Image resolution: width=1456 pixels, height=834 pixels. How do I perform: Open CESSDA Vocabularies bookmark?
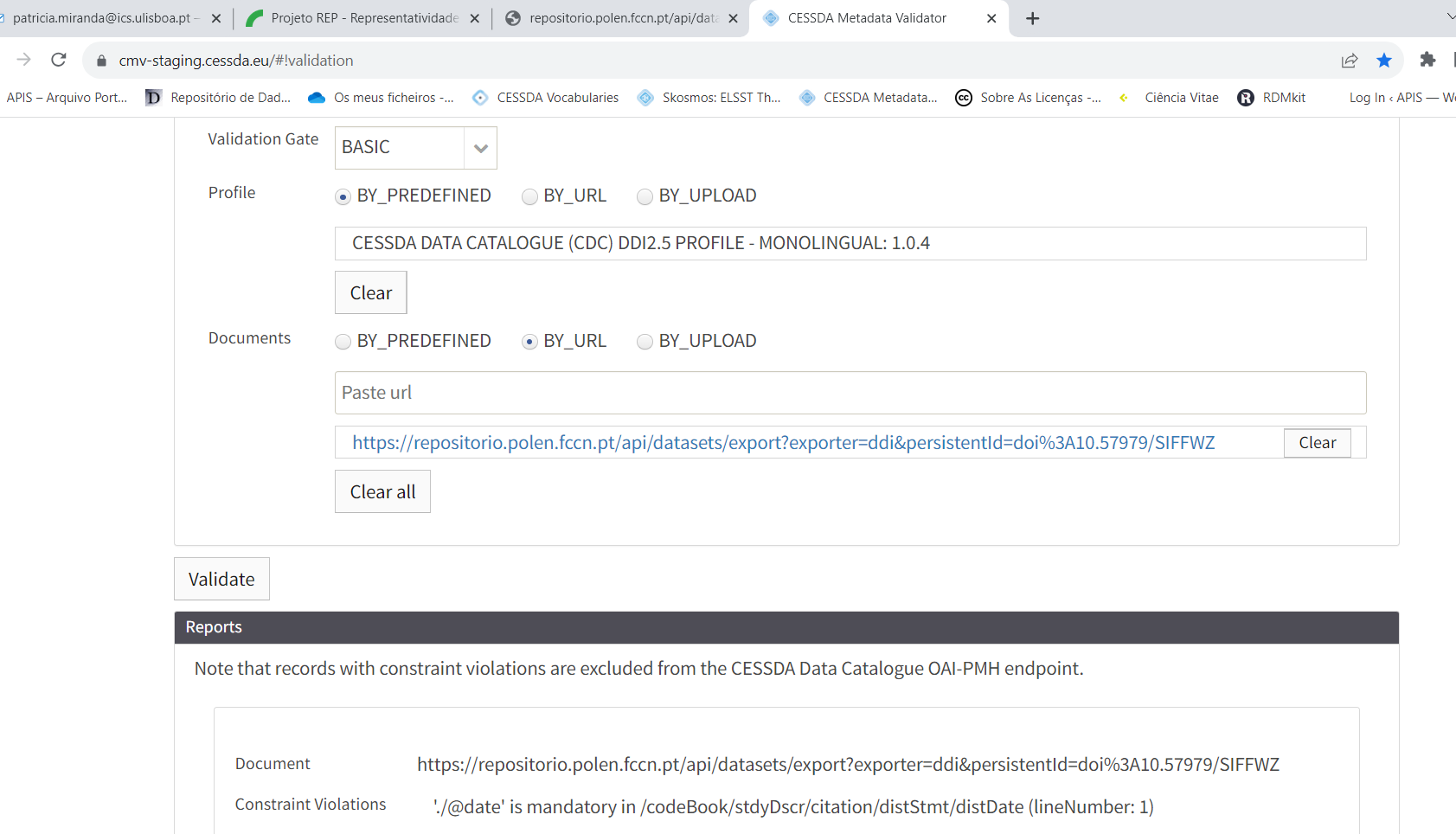pos(546,98)
